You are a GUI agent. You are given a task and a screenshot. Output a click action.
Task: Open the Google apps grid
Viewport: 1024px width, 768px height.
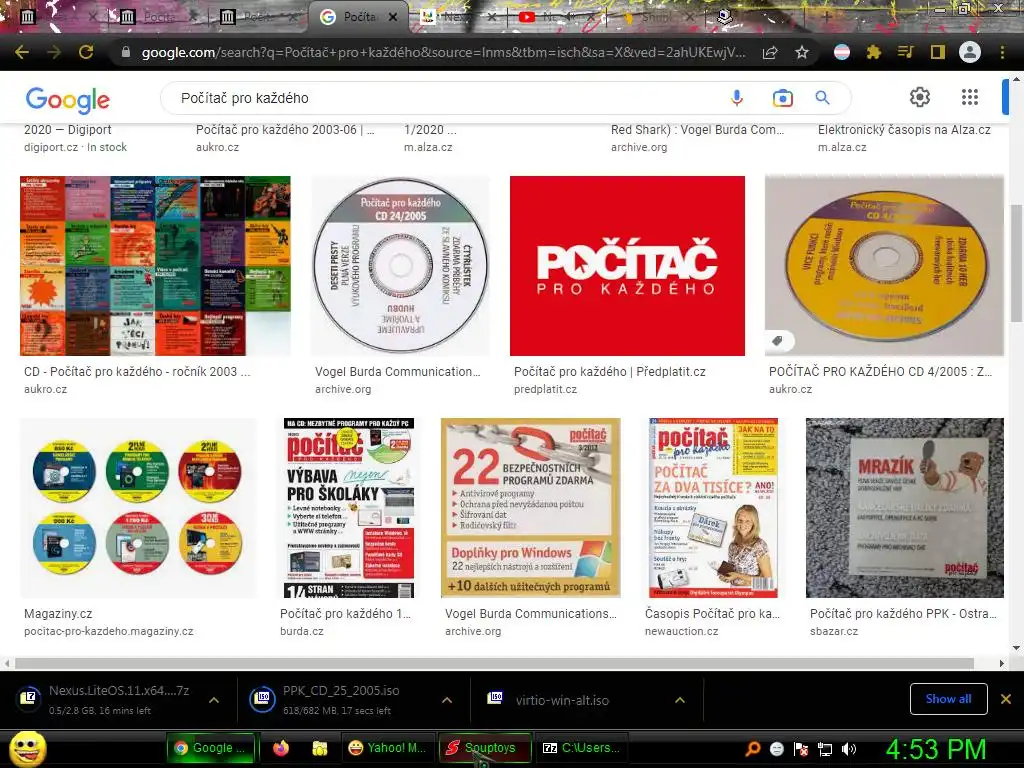click(x=970, y=97)
